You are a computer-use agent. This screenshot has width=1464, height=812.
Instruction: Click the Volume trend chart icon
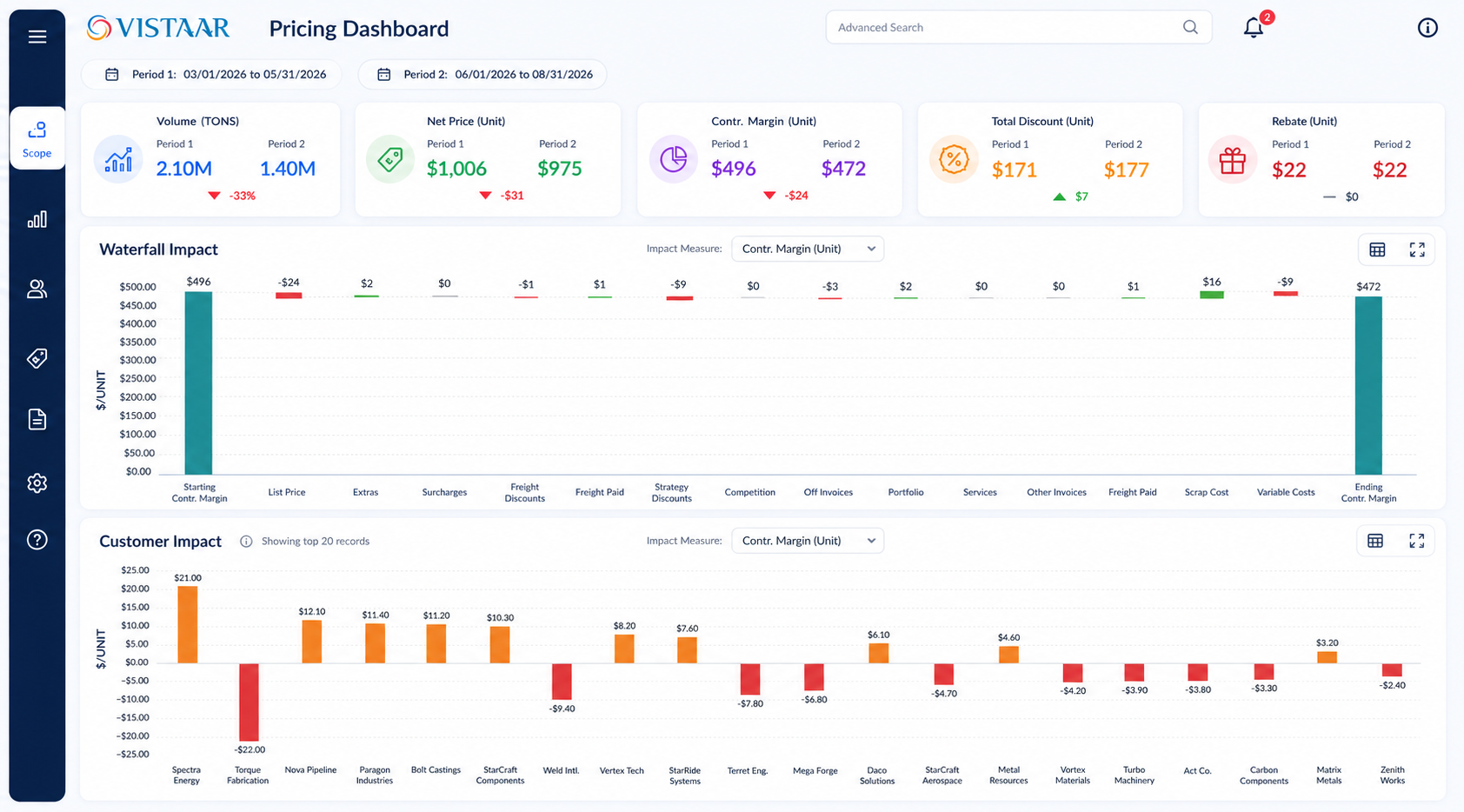[x=118, y=160]
